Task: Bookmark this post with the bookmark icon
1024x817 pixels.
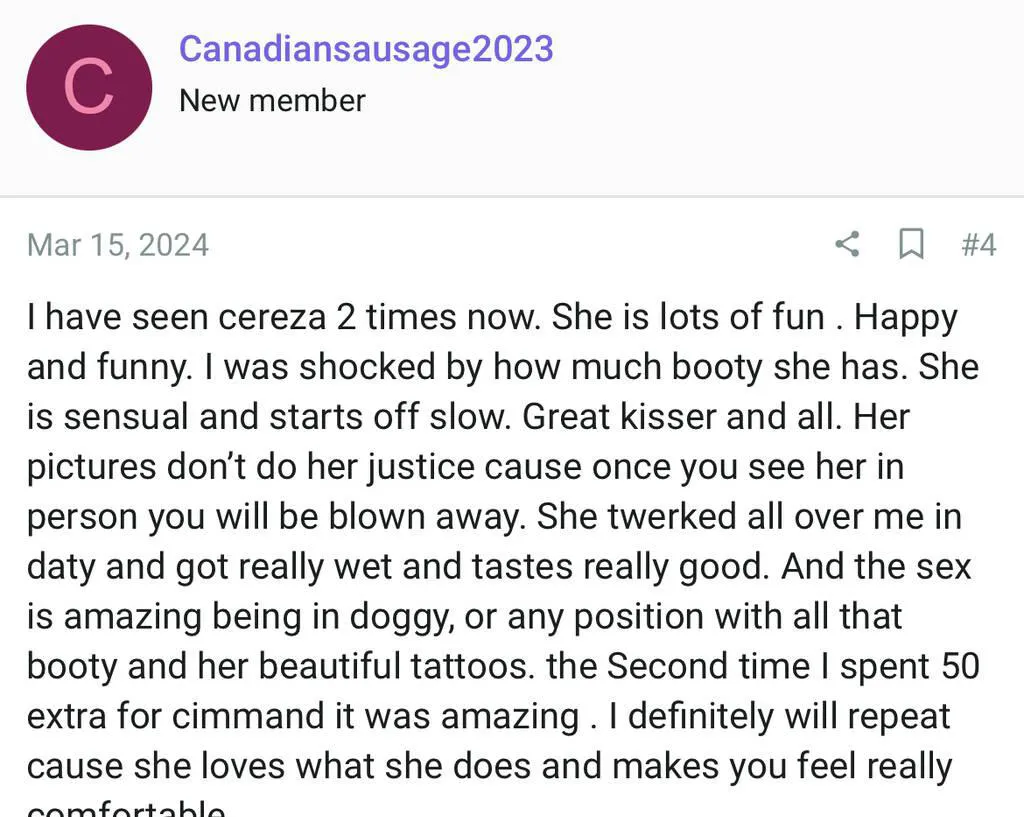Action: pyautogui.click(x=911, y=244)
